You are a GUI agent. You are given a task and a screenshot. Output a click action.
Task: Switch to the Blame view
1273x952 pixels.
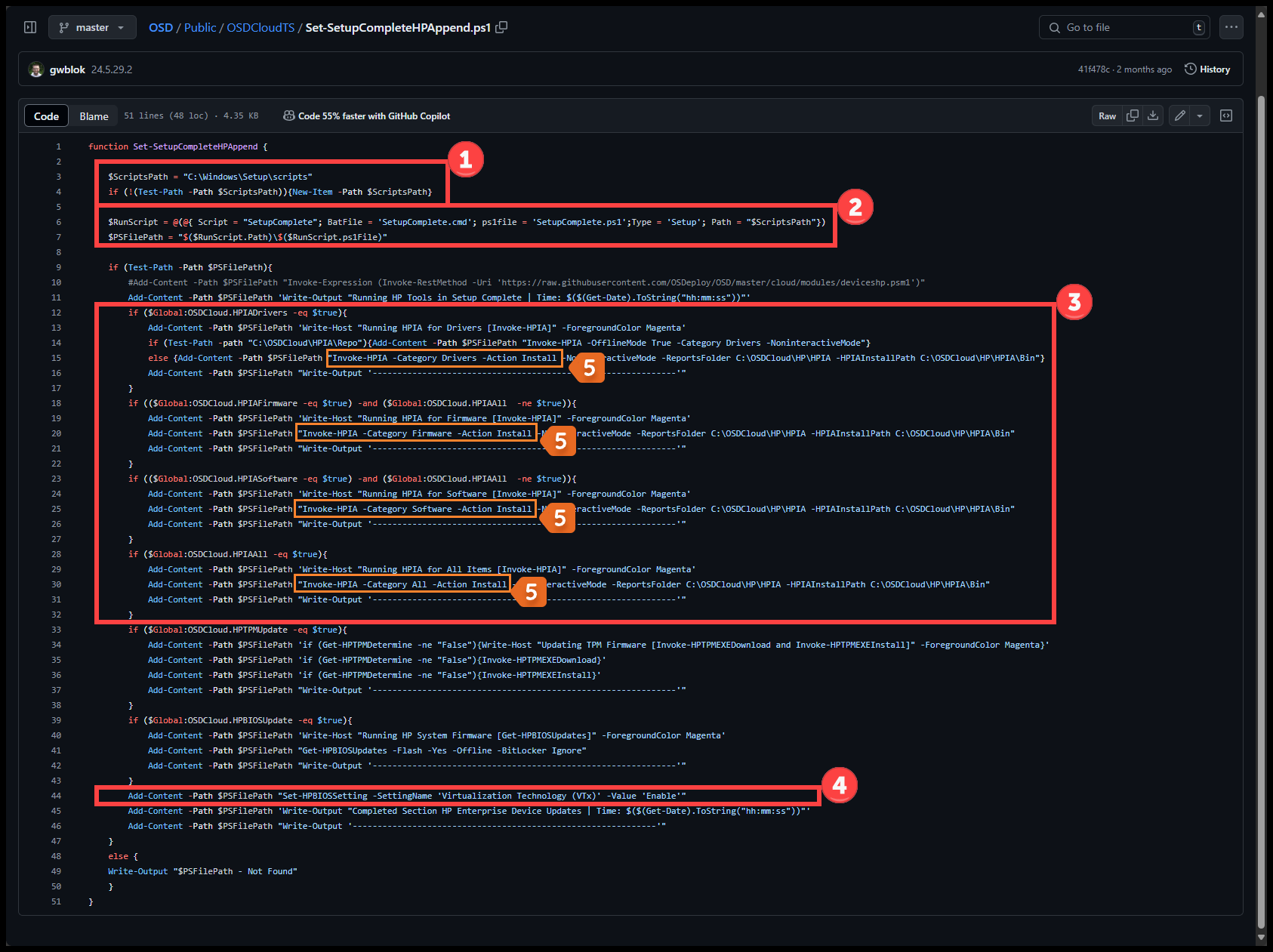click(x=94, y=116)
